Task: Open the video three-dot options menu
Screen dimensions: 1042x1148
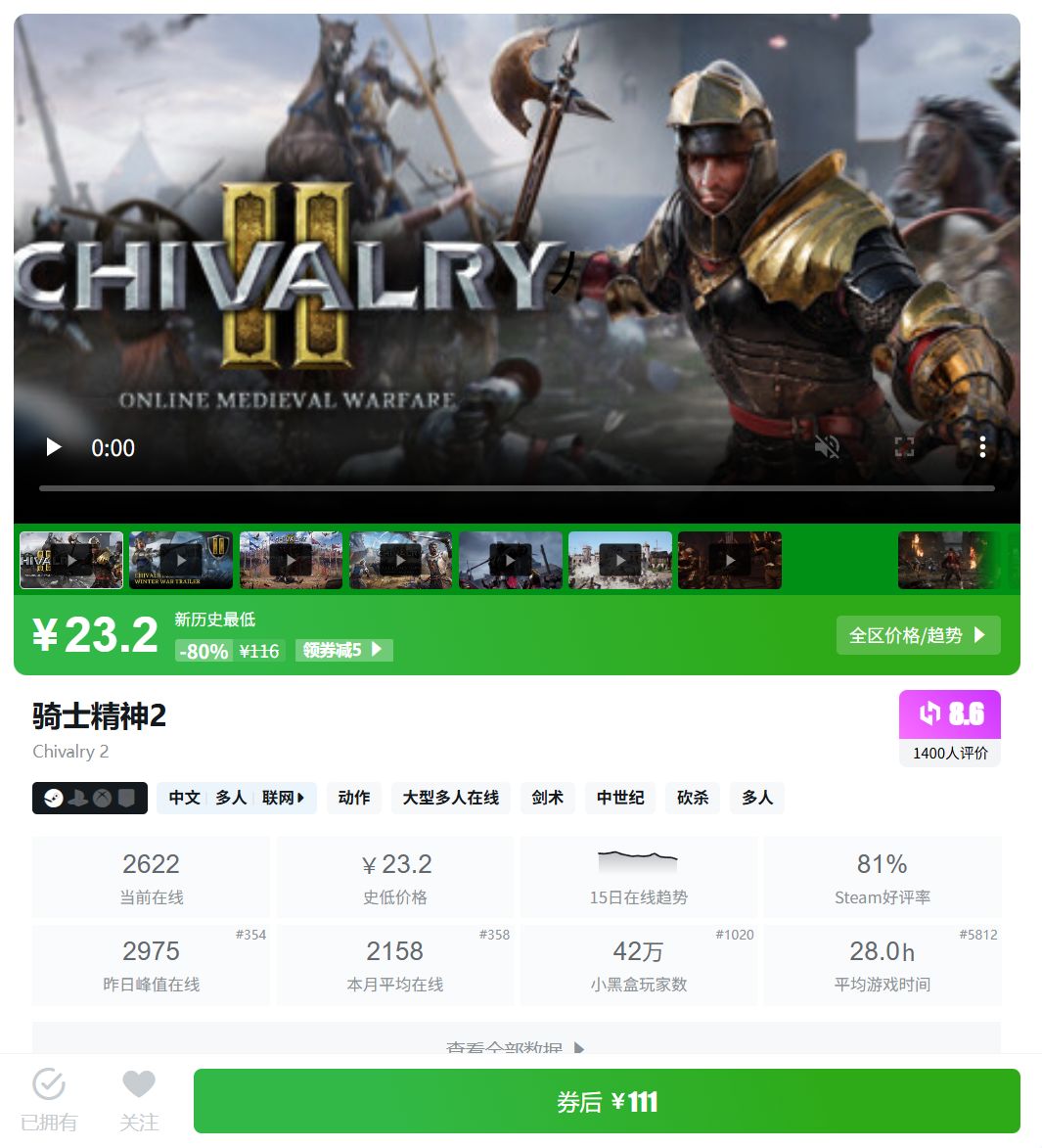Action: [x=982, y=446]
